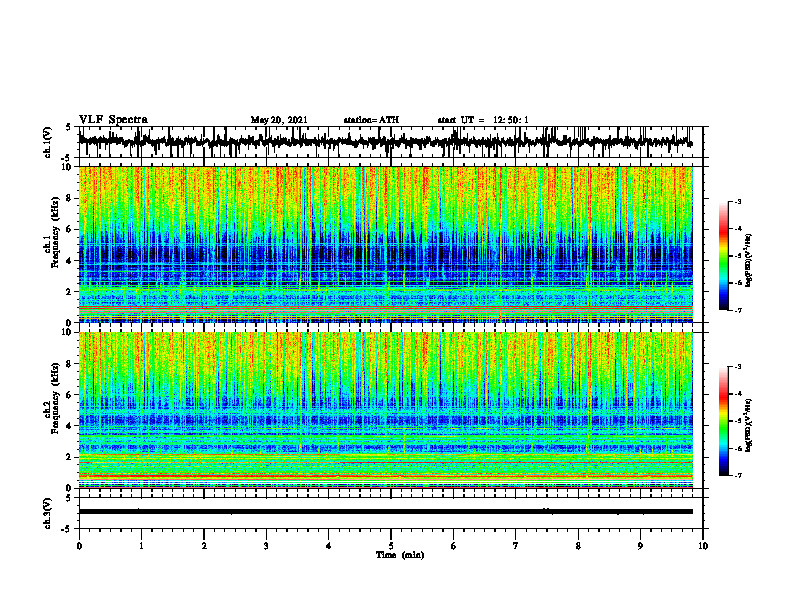Click the 'VLF Spectra' title text

[113, 120]
